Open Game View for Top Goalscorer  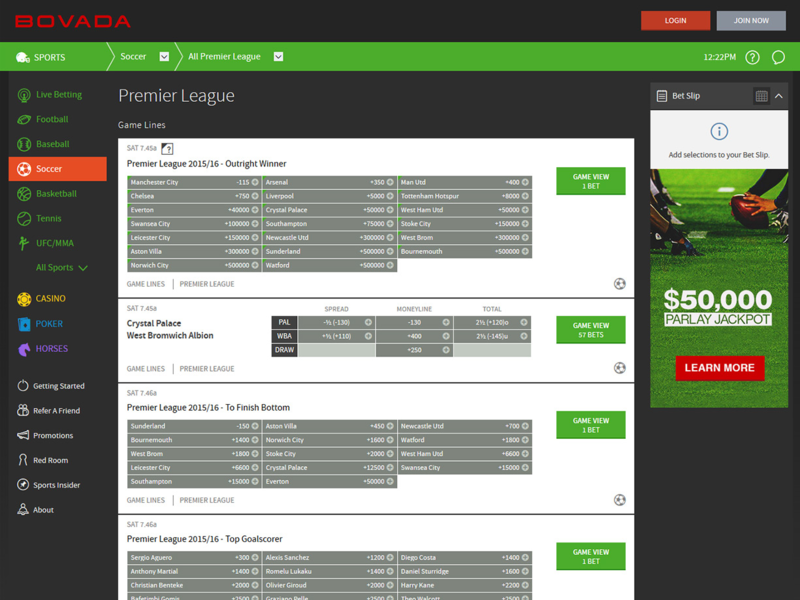click(591, 557)
